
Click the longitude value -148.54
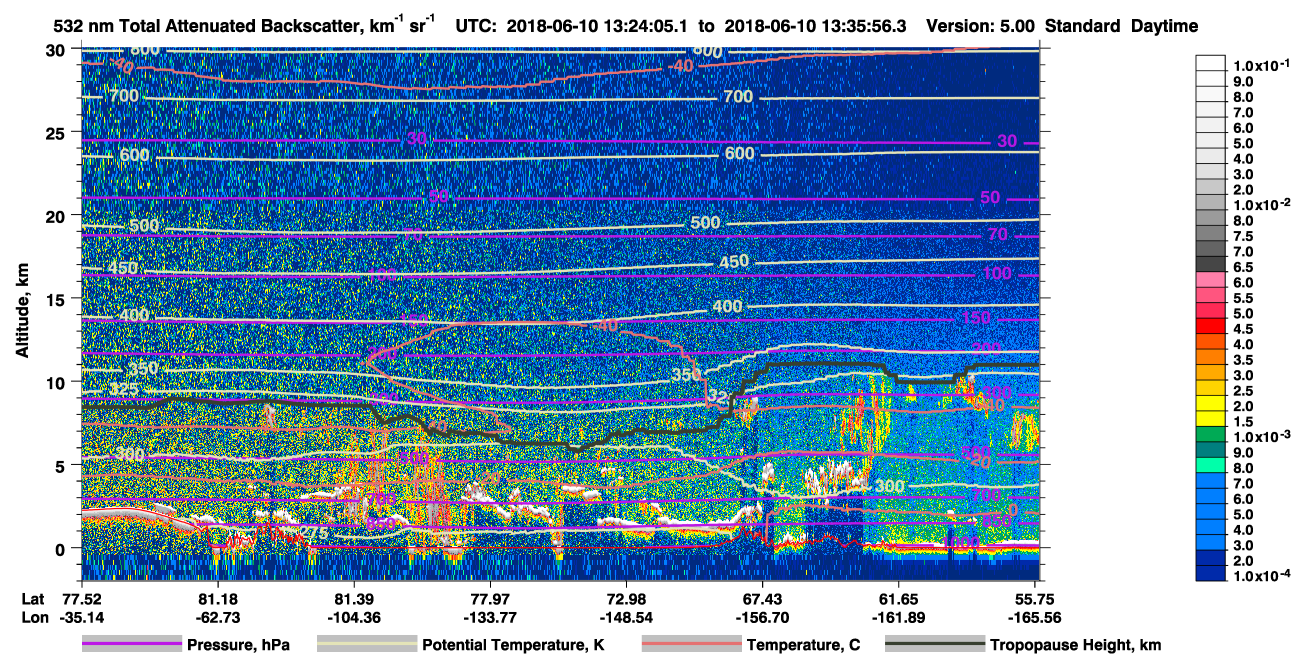[x=626, y=617]
